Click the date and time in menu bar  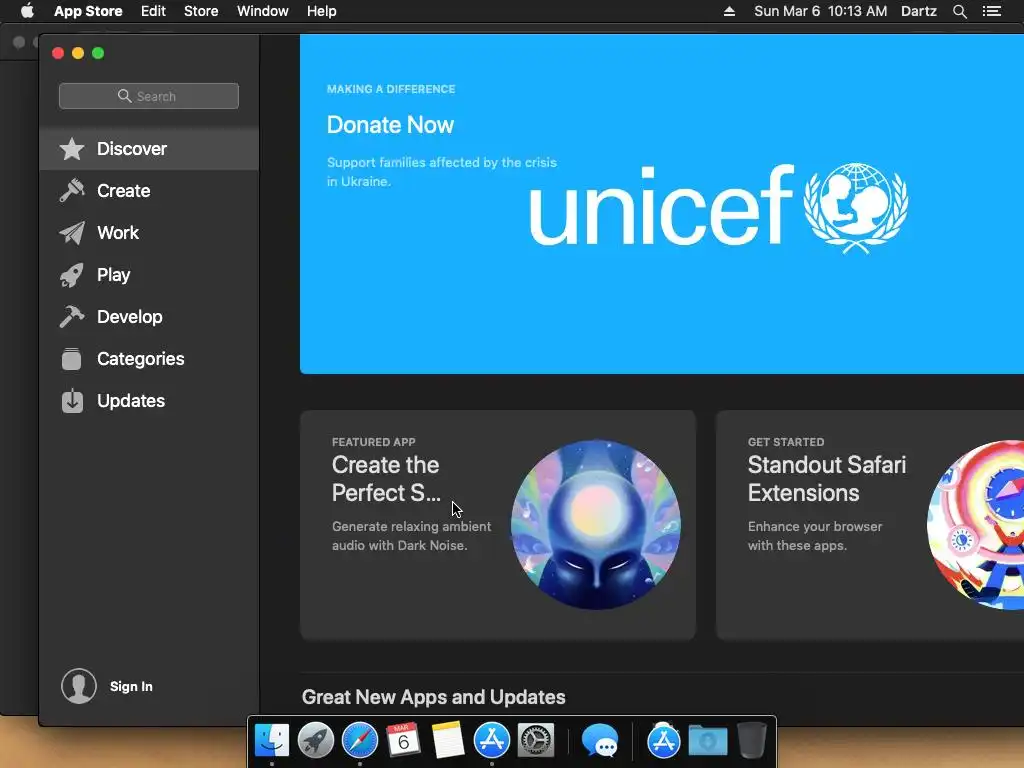[820, 11]
